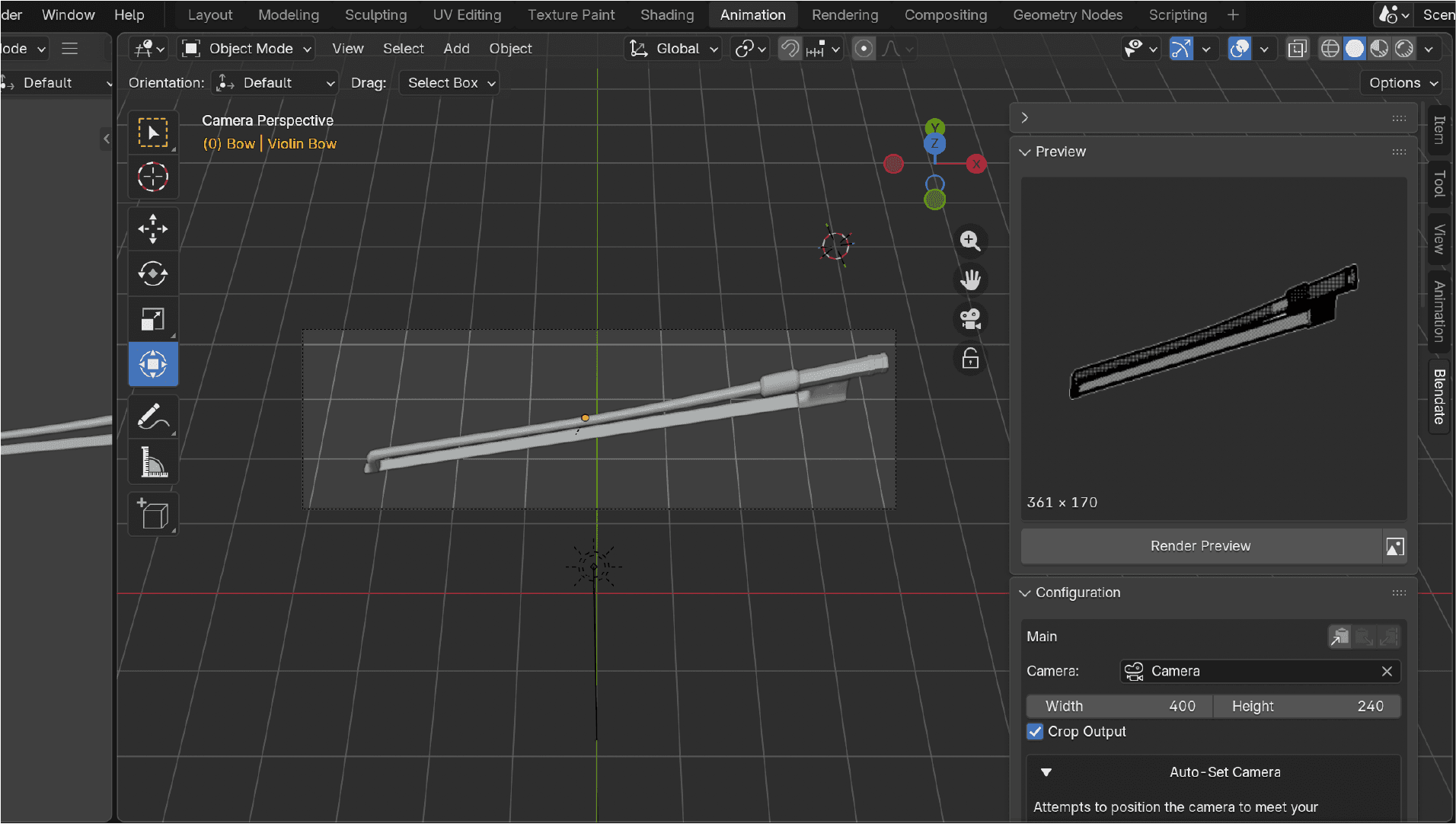Viewport: 1456px width, 824px height.
Task: Select the Annotate pencil tool
Action: pyautogui.click(x=153, y=417)
